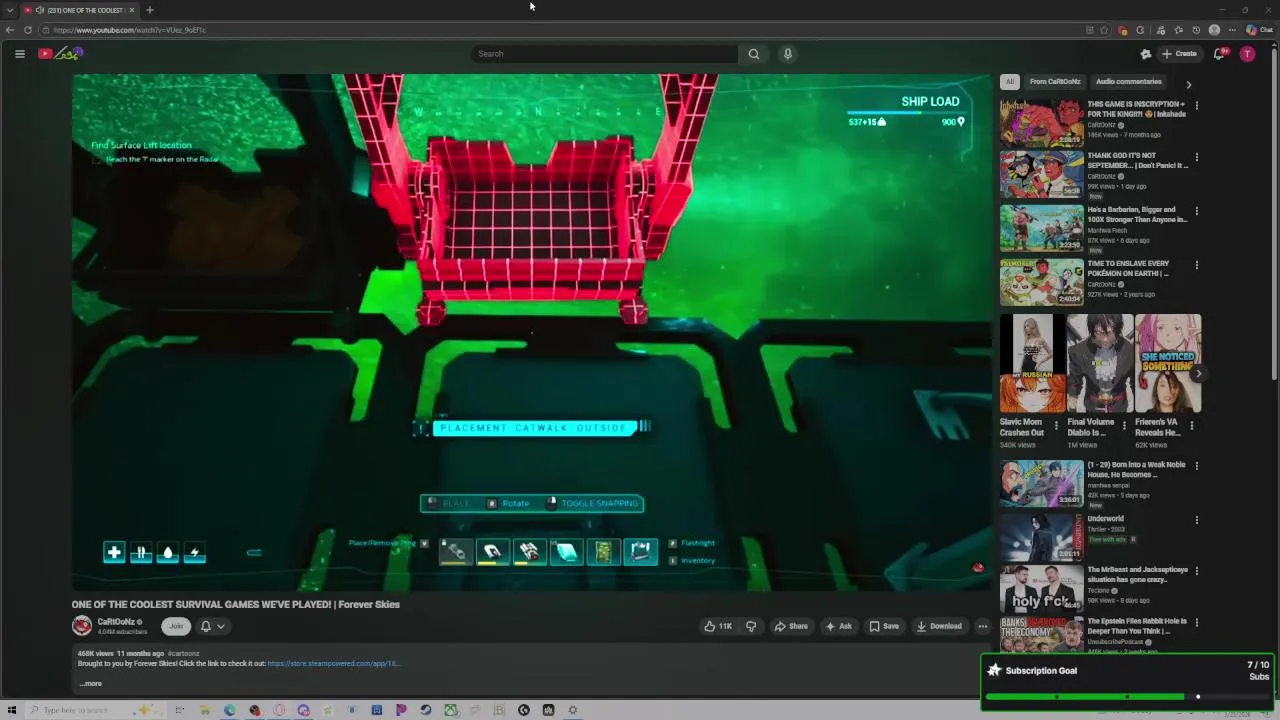The height and width of the screenshot is (720, 1280).
Task: Select the From CaRtOoNz chip
Action: click(1055, 82)
